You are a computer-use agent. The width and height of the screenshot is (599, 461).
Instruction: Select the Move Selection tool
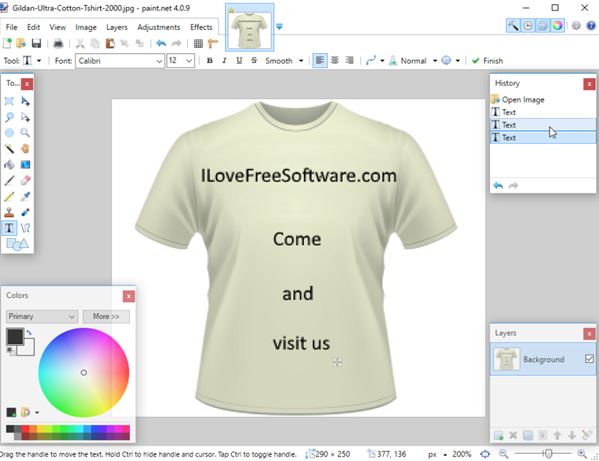[25, 117]
